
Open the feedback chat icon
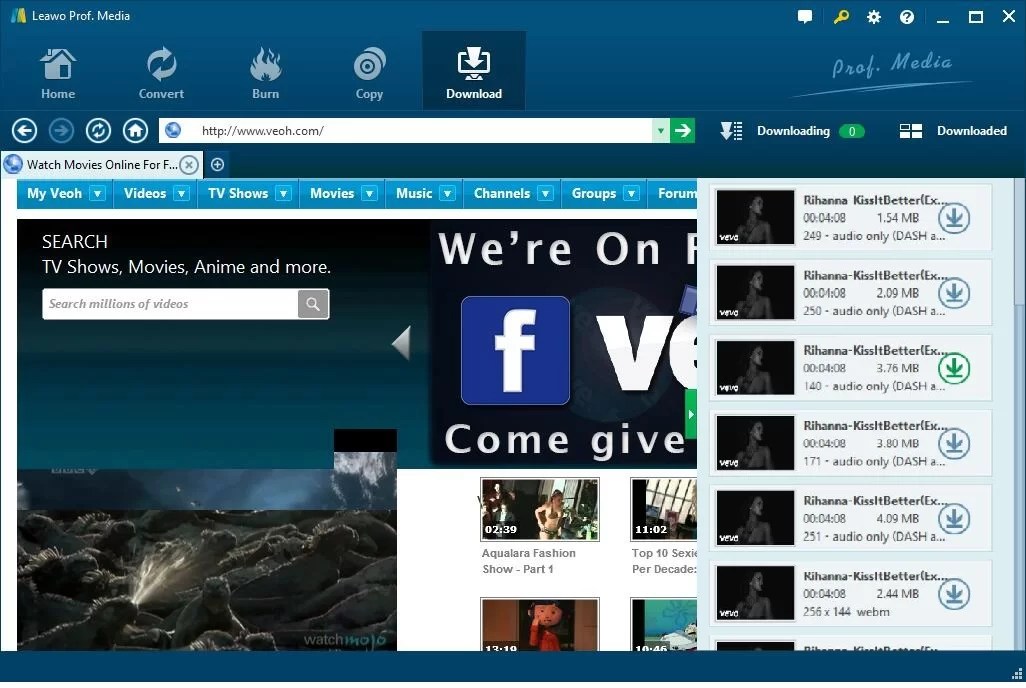coord(805,16)
